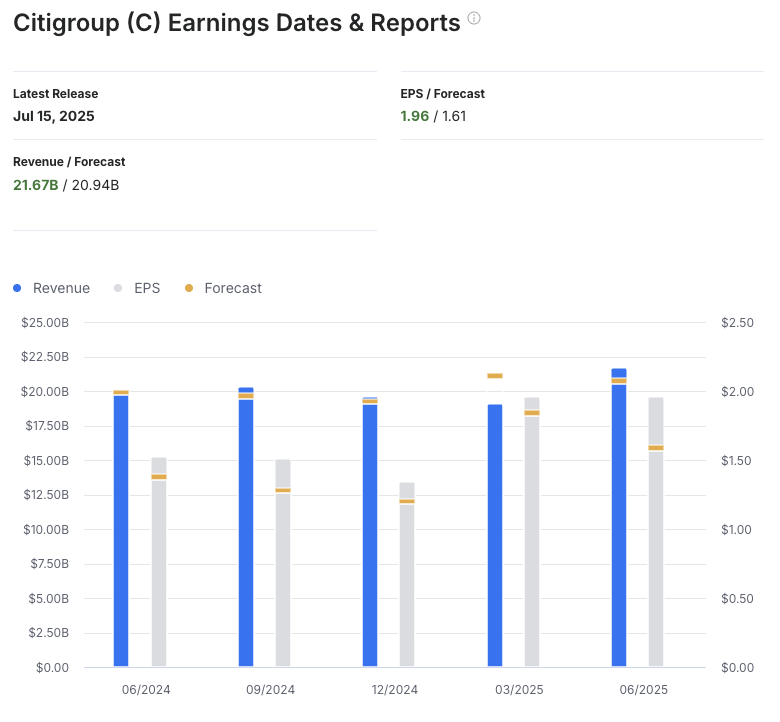
Task: Click the 06/2024 EPS forecast marker
Action: pyautogui.click(x=159, y=477)
